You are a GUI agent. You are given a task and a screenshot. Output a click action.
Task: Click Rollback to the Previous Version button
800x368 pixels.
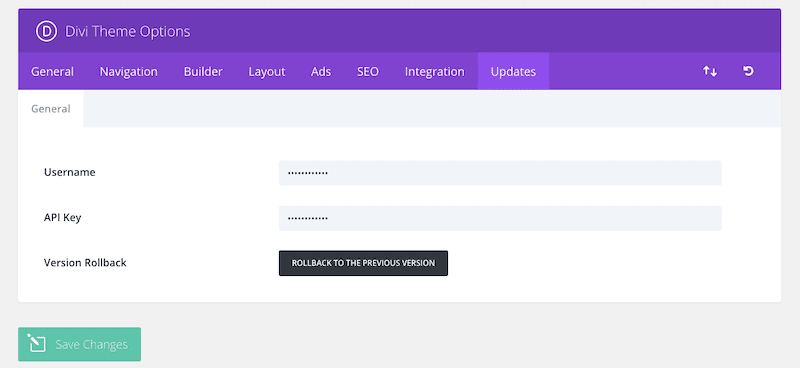click(363, 263)
